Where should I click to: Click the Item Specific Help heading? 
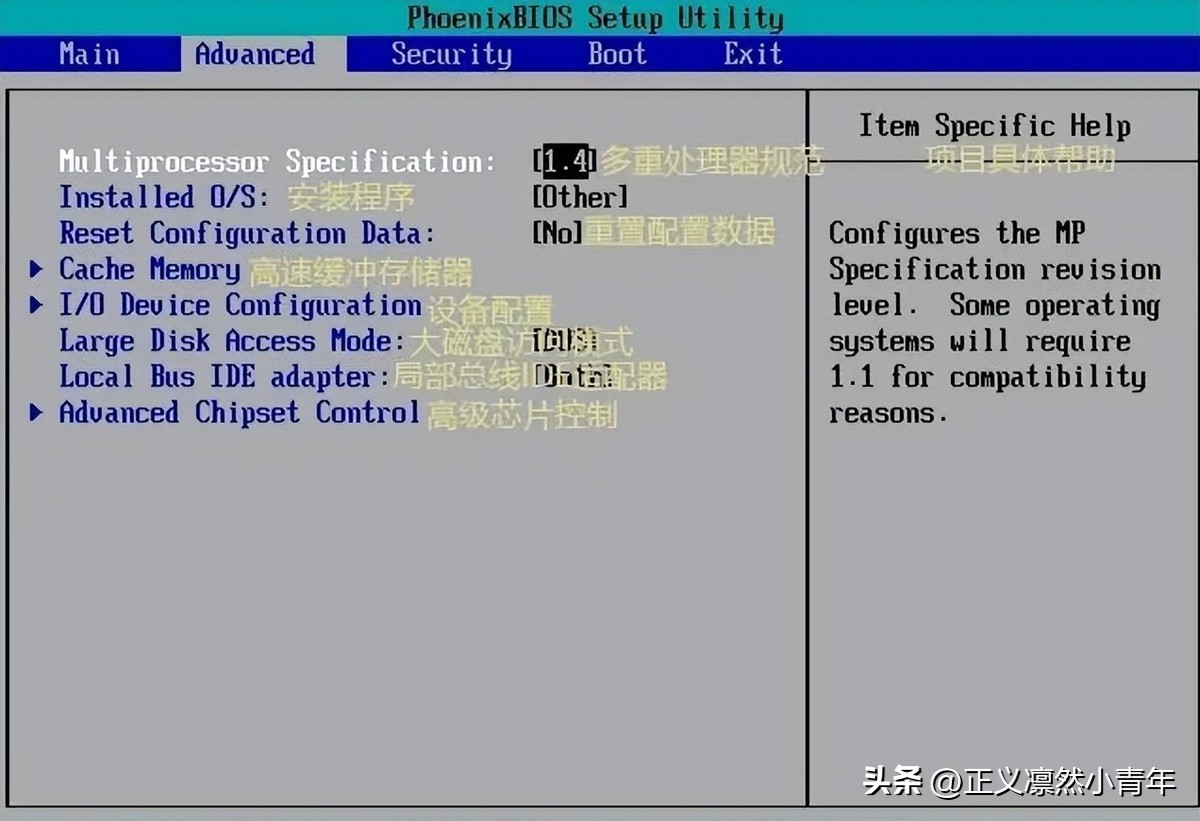click(x=995, y=126)
